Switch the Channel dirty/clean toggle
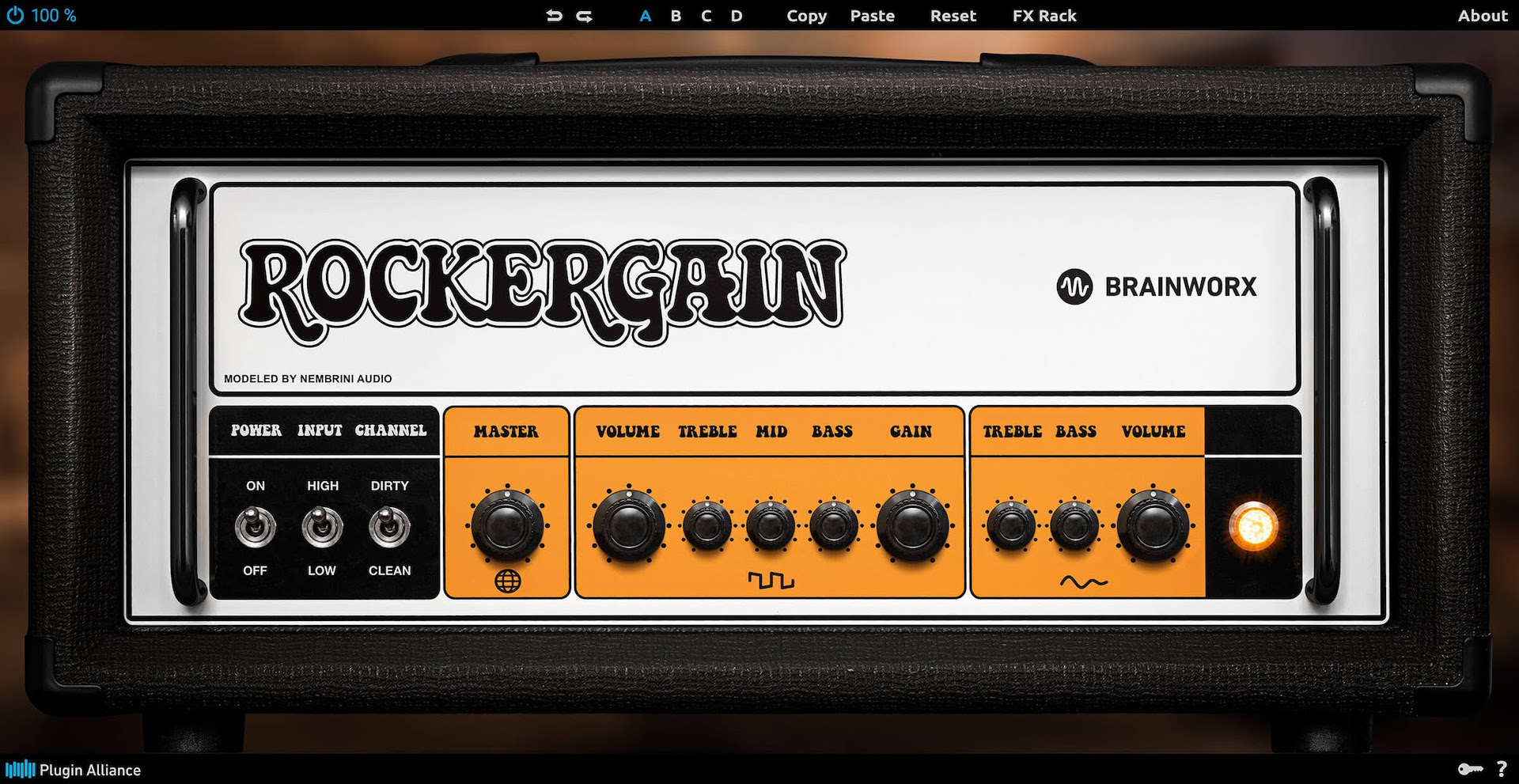The image size is (1519, 784). tap(389, 527)
